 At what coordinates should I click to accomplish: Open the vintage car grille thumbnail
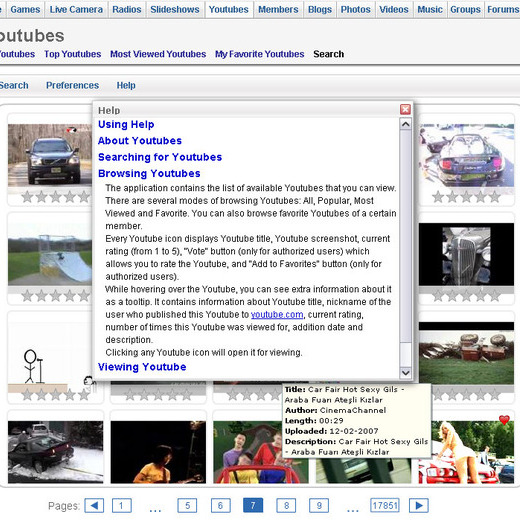tap(466, 254)
